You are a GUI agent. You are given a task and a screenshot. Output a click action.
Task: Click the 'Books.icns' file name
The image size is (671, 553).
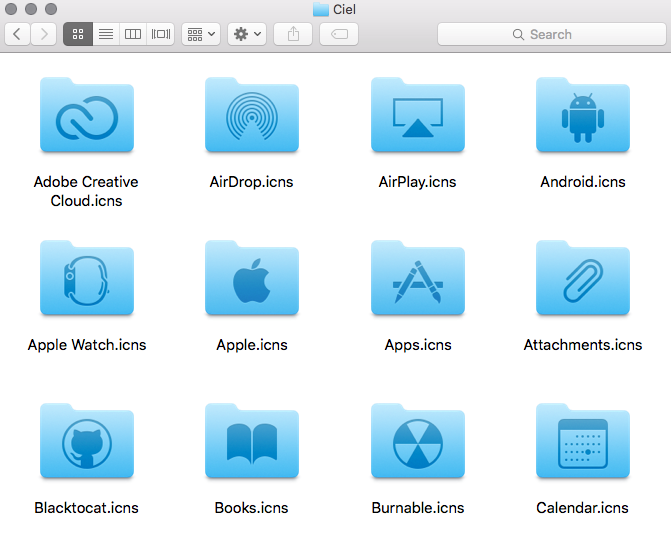point(252,508)
